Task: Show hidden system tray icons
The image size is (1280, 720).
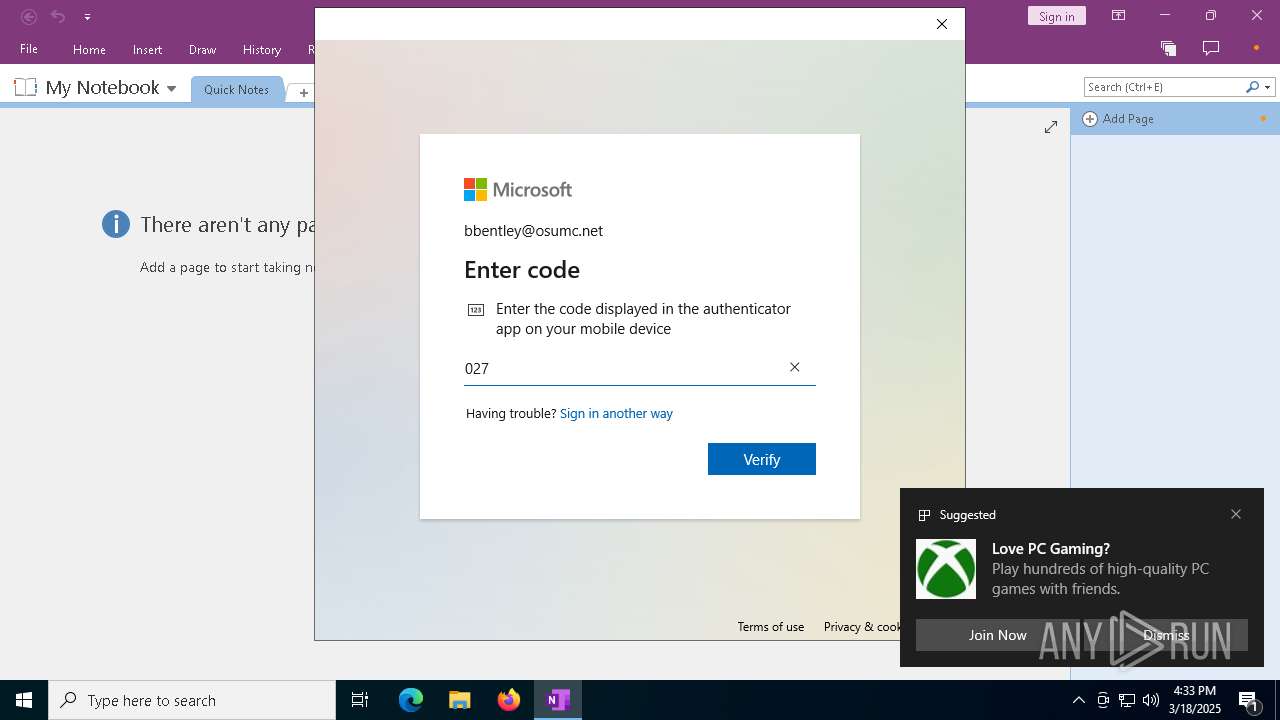Action: 1079,700
